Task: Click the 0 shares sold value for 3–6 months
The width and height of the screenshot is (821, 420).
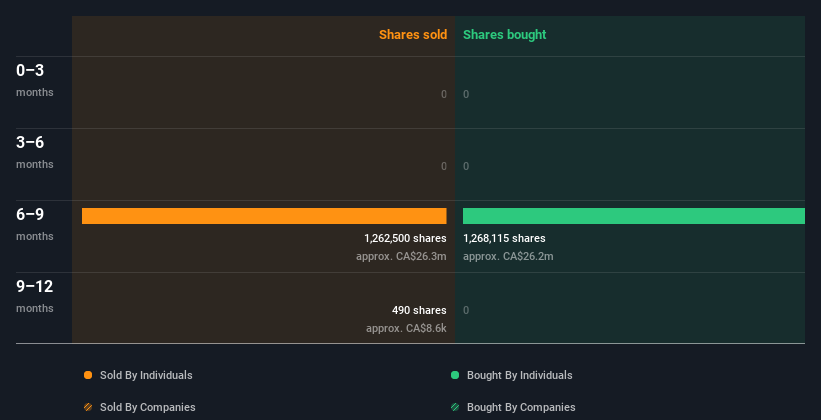Action: click(444, 167)
